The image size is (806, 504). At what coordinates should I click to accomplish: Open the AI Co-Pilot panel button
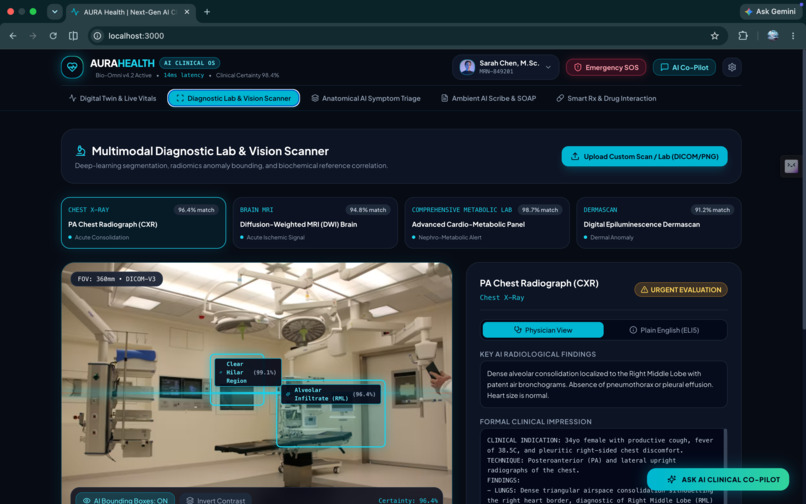pos(684,67)
